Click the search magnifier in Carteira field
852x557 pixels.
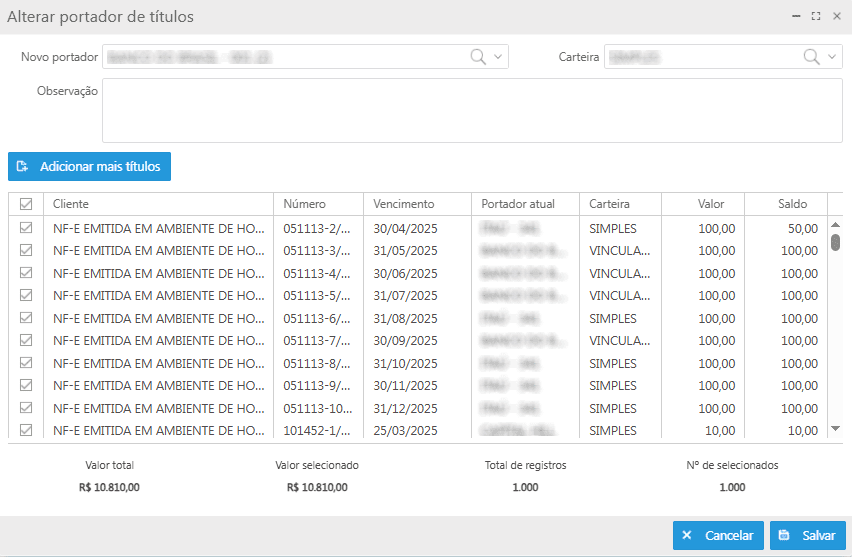point(812,57)
